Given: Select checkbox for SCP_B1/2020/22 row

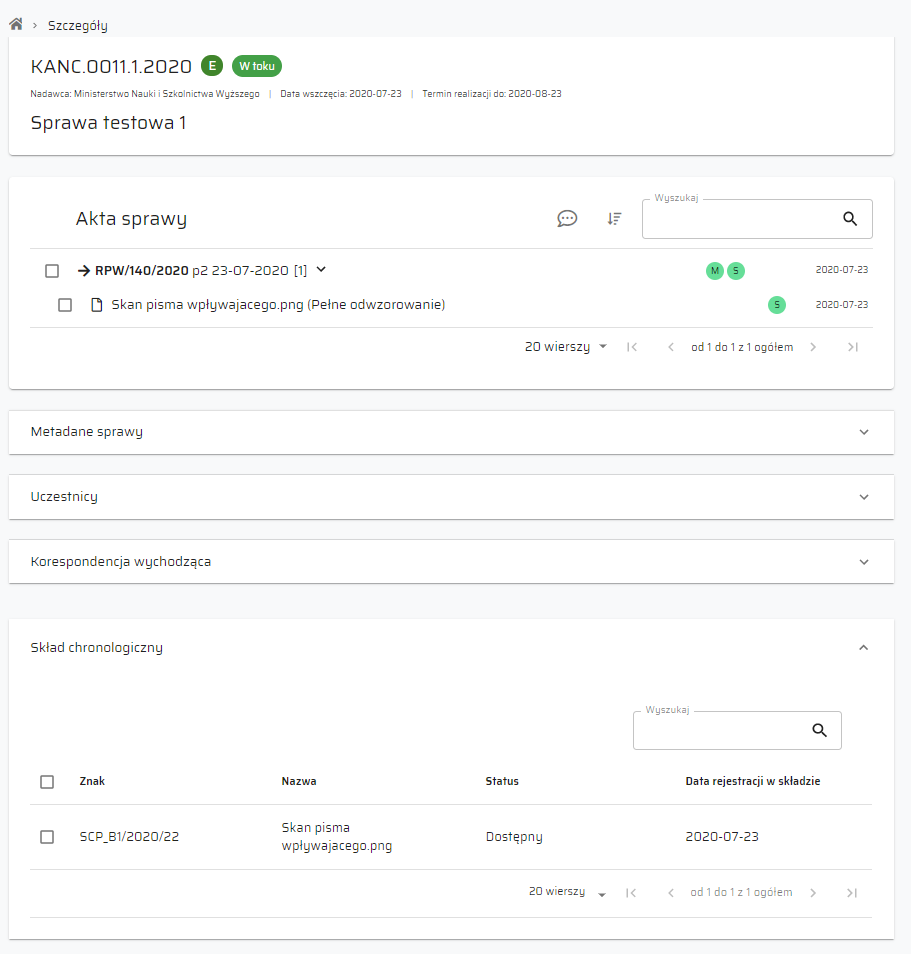Looking at the screenshot, I should [x=47, y=837].
